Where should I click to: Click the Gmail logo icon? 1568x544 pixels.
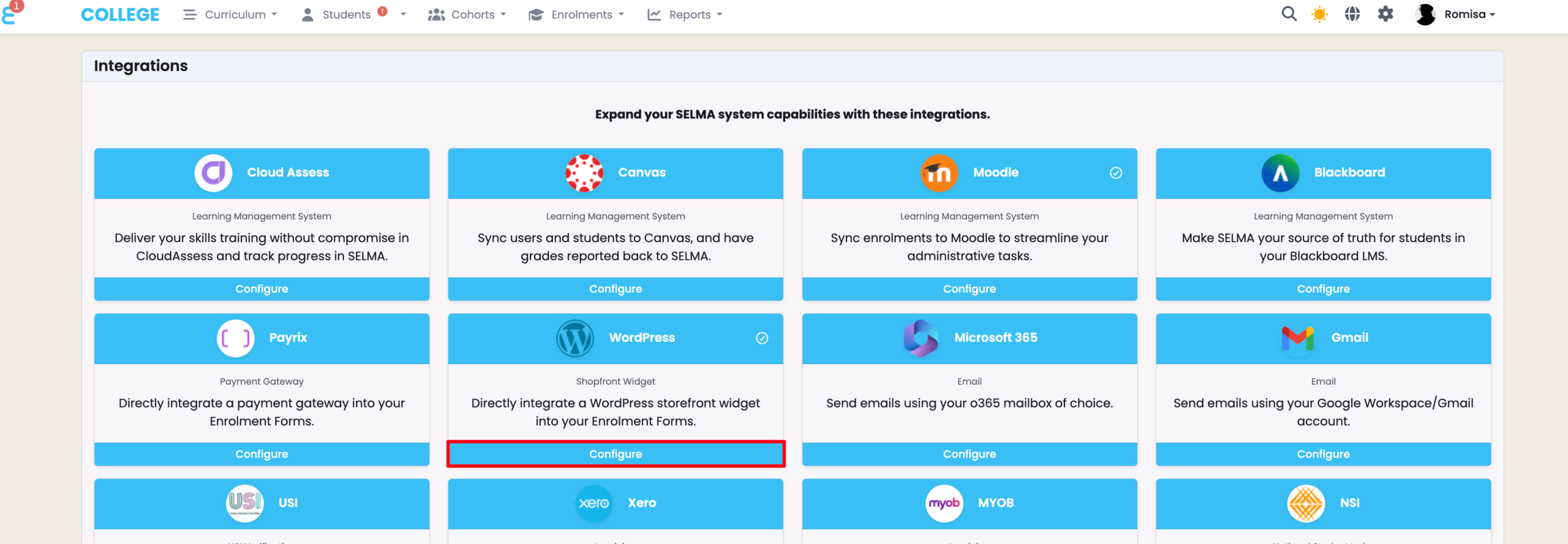pos(1297,338)
